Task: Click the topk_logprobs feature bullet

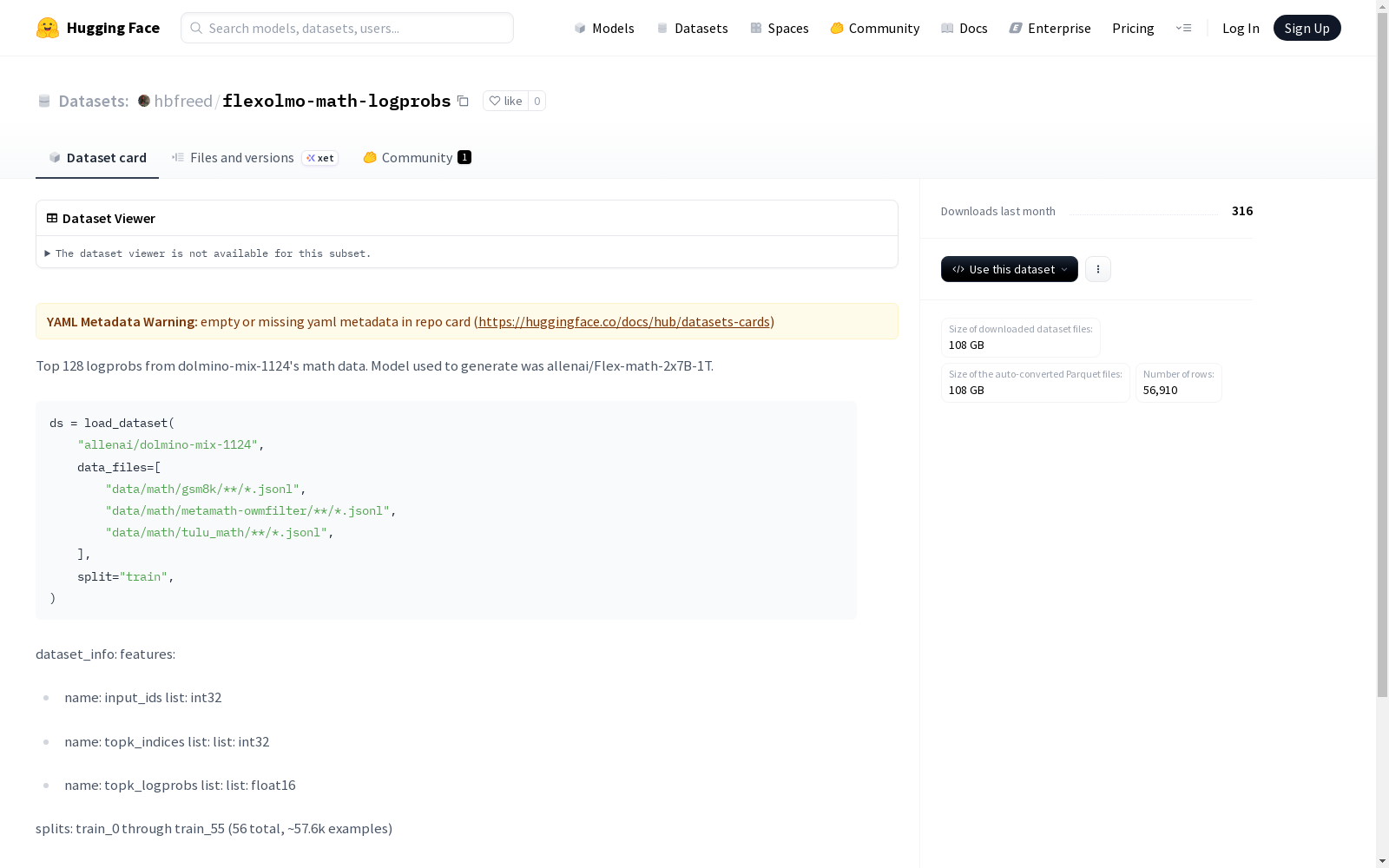Action: [180, 785]
